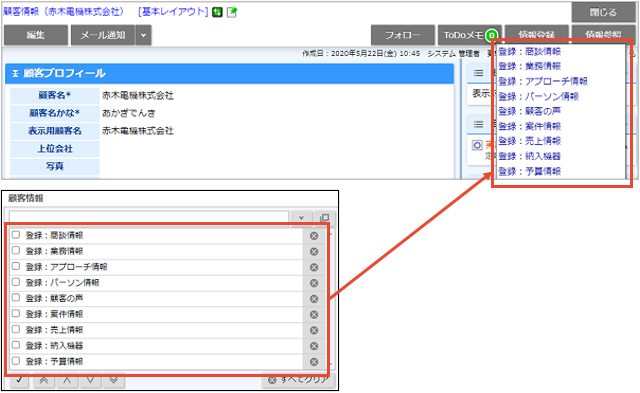640x393 pixels.
Task: Move selected item up one position
Action: (x=67, y=380)
